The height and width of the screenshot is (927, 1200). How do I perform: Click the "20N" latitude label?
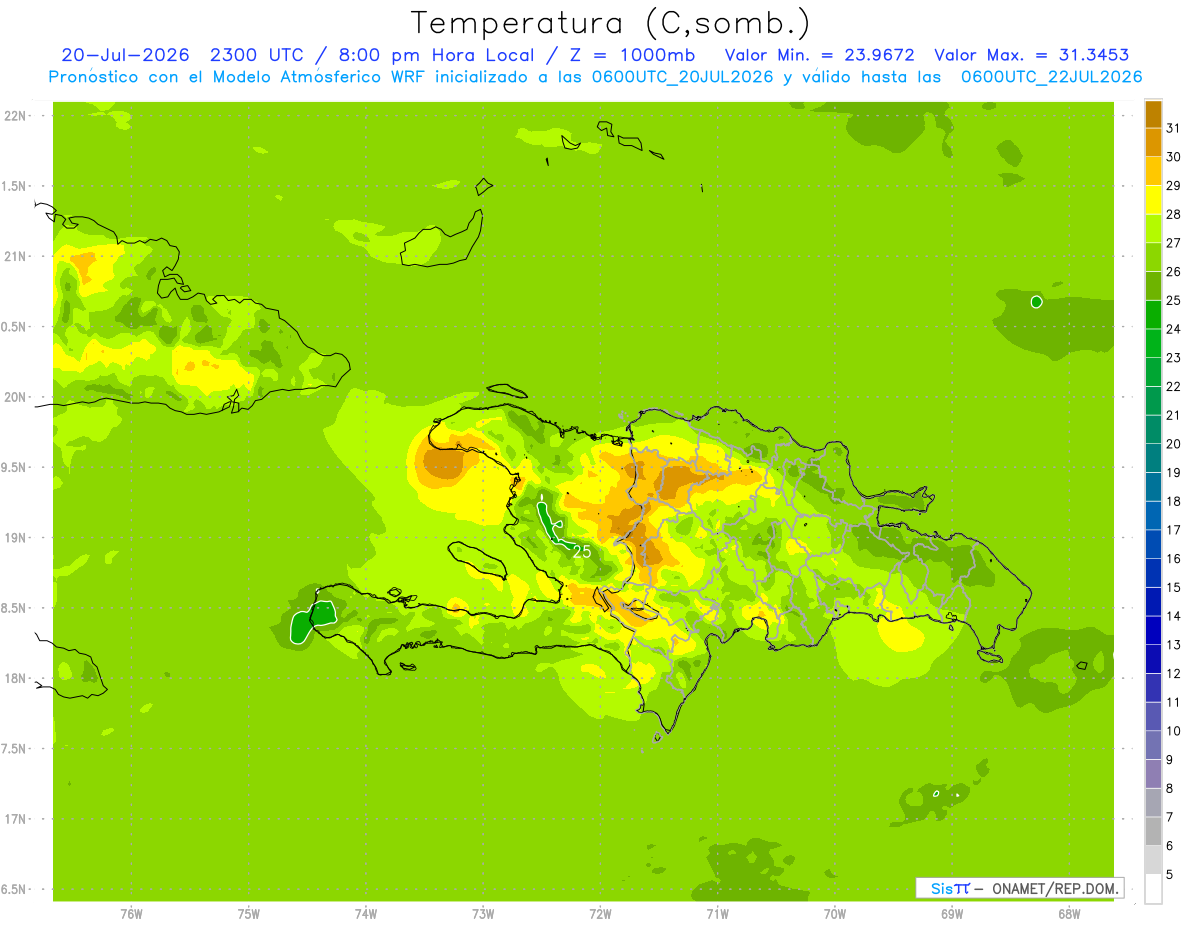pos(17,397)
